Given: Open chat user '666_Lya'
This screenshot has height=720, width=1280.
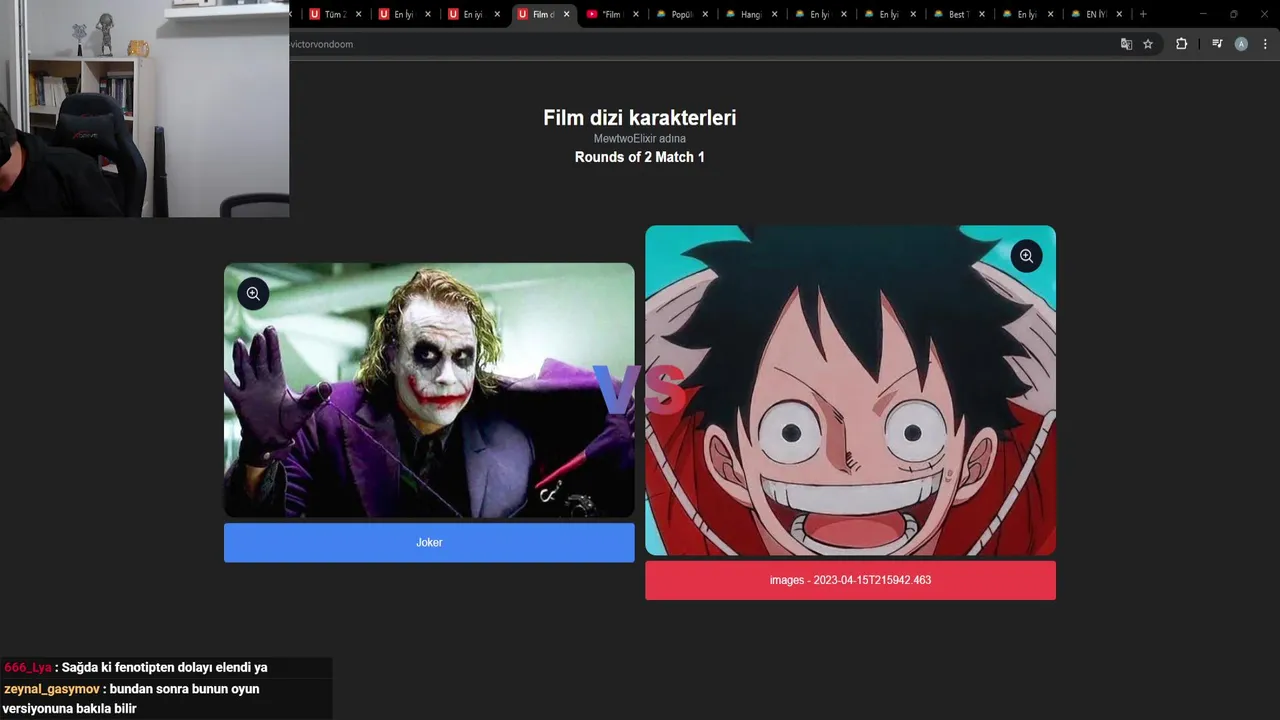Looking at the screenshot, I should pos(28,667).
